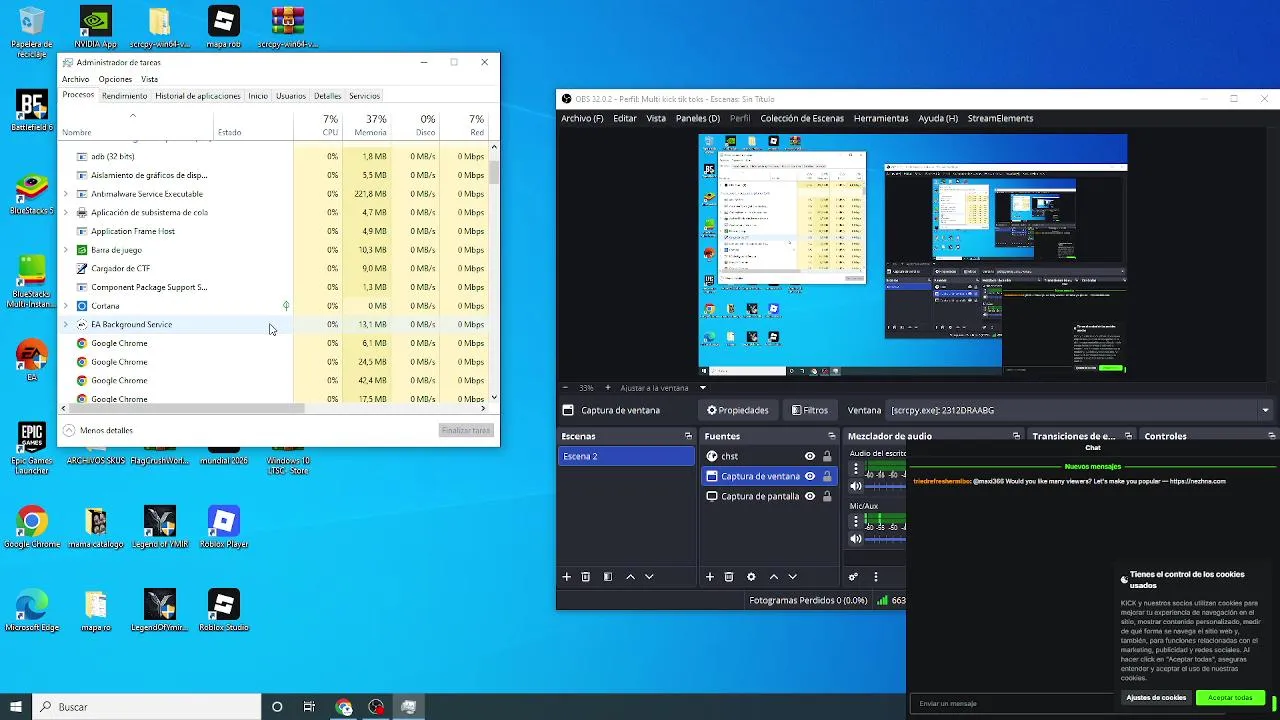Click the Propiedades button in OBS

coord(738,410)
